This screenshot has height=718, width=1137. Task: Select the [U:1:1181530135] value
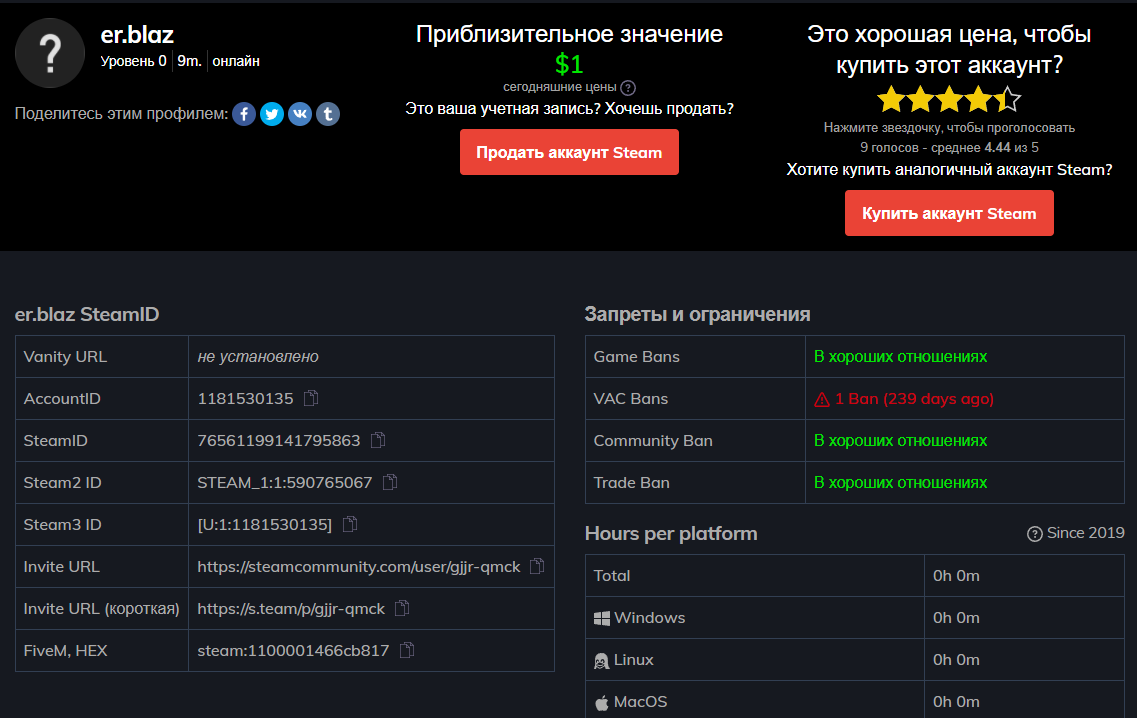pyautogui.click(x=265, y=524)
